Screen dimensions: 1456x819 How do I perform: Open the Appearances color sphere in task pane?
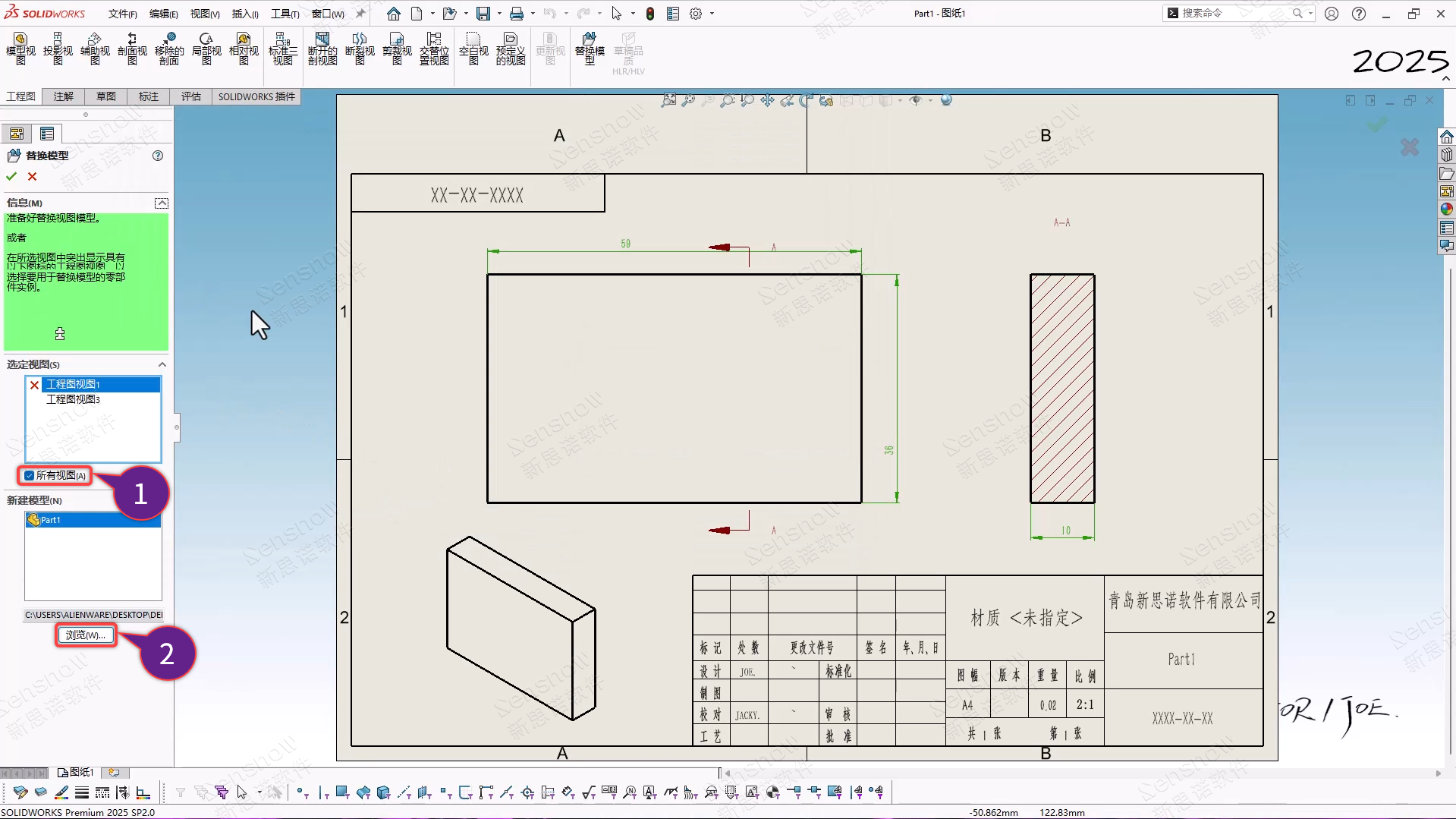[1446, 209]
